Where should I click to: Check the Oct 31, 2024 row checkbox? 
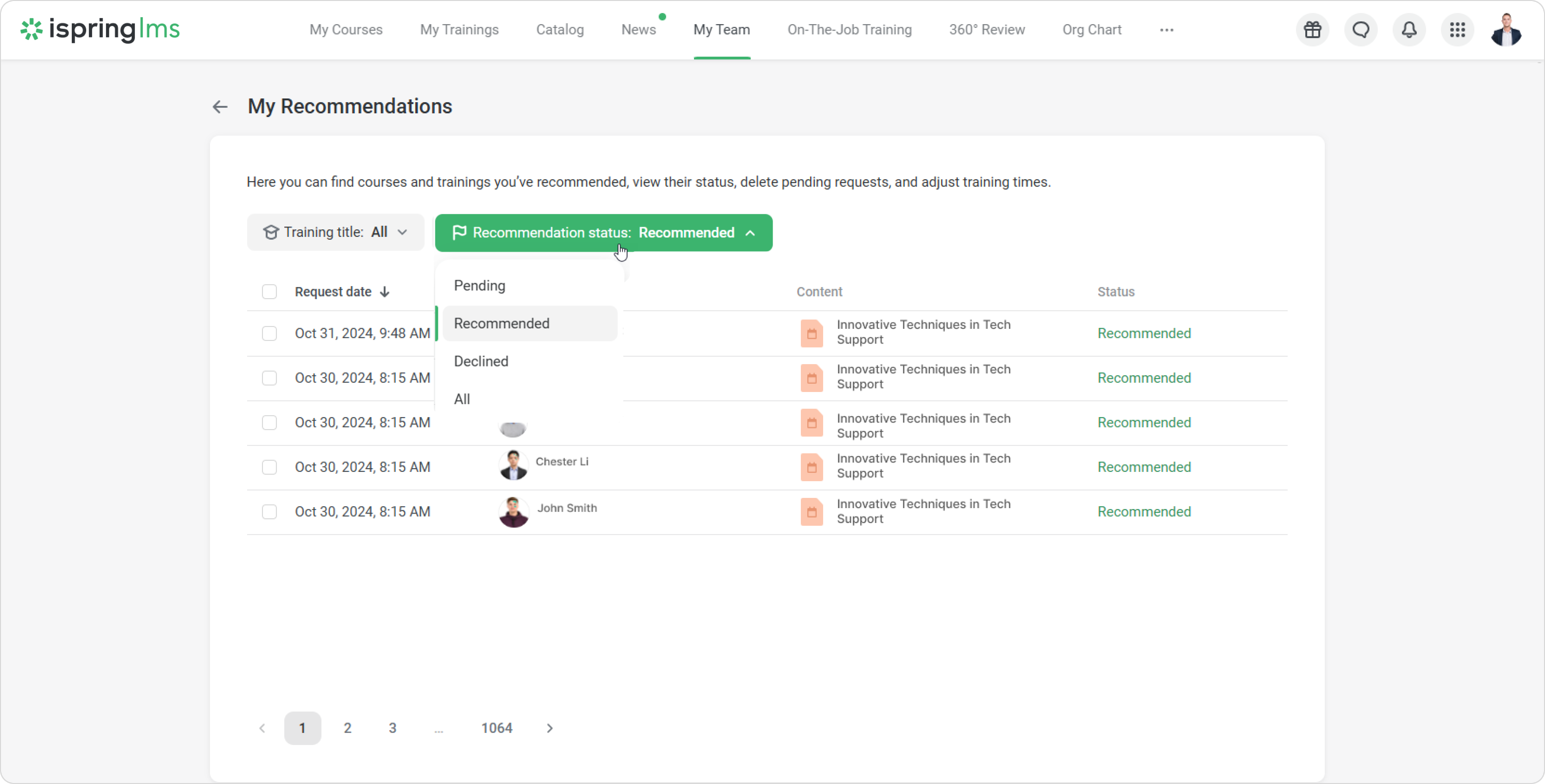click(x=269, y=333)
